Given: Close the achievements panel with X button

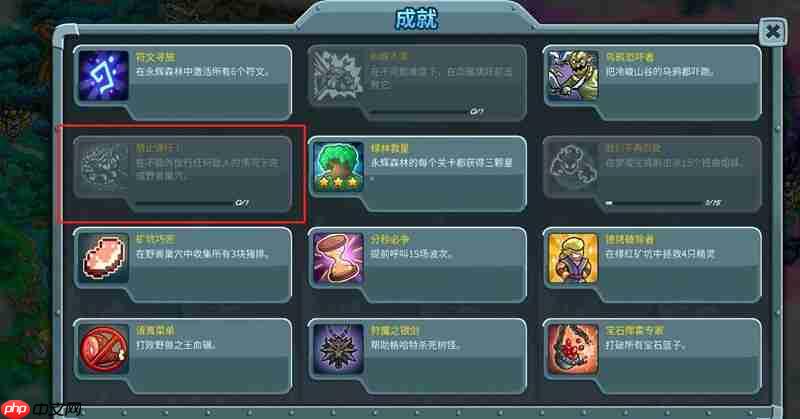Looking at the screenshot, I should click(772, 32).
